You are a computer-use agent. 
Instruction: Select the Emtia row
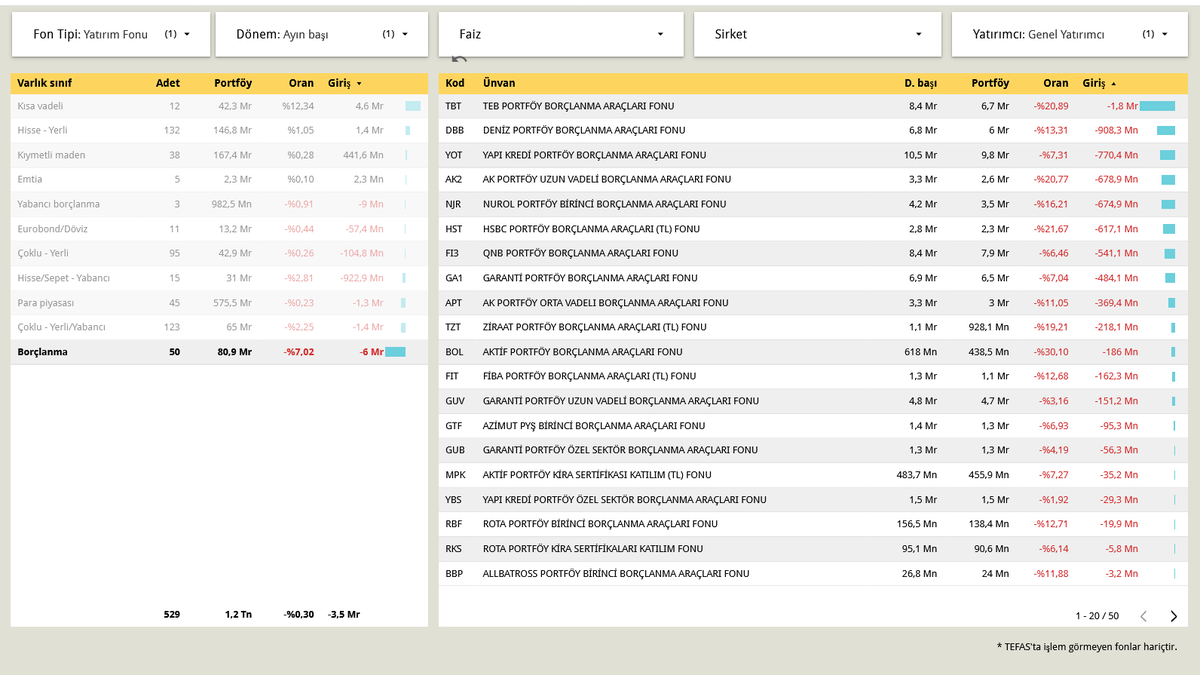pyautogui.click(x=219, y=179)
